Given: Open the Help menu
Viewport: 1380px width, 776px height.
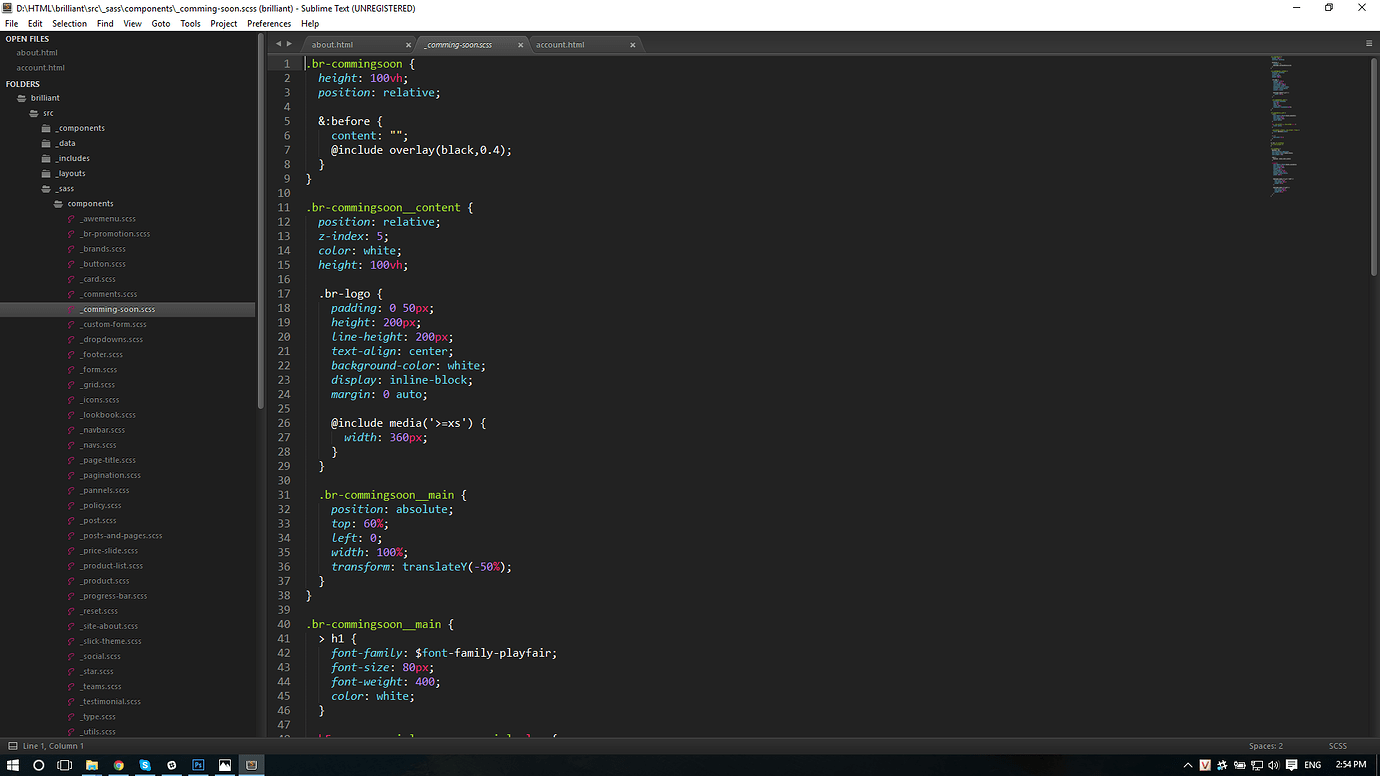Looking at the screenshot, I should pos(310,23).
